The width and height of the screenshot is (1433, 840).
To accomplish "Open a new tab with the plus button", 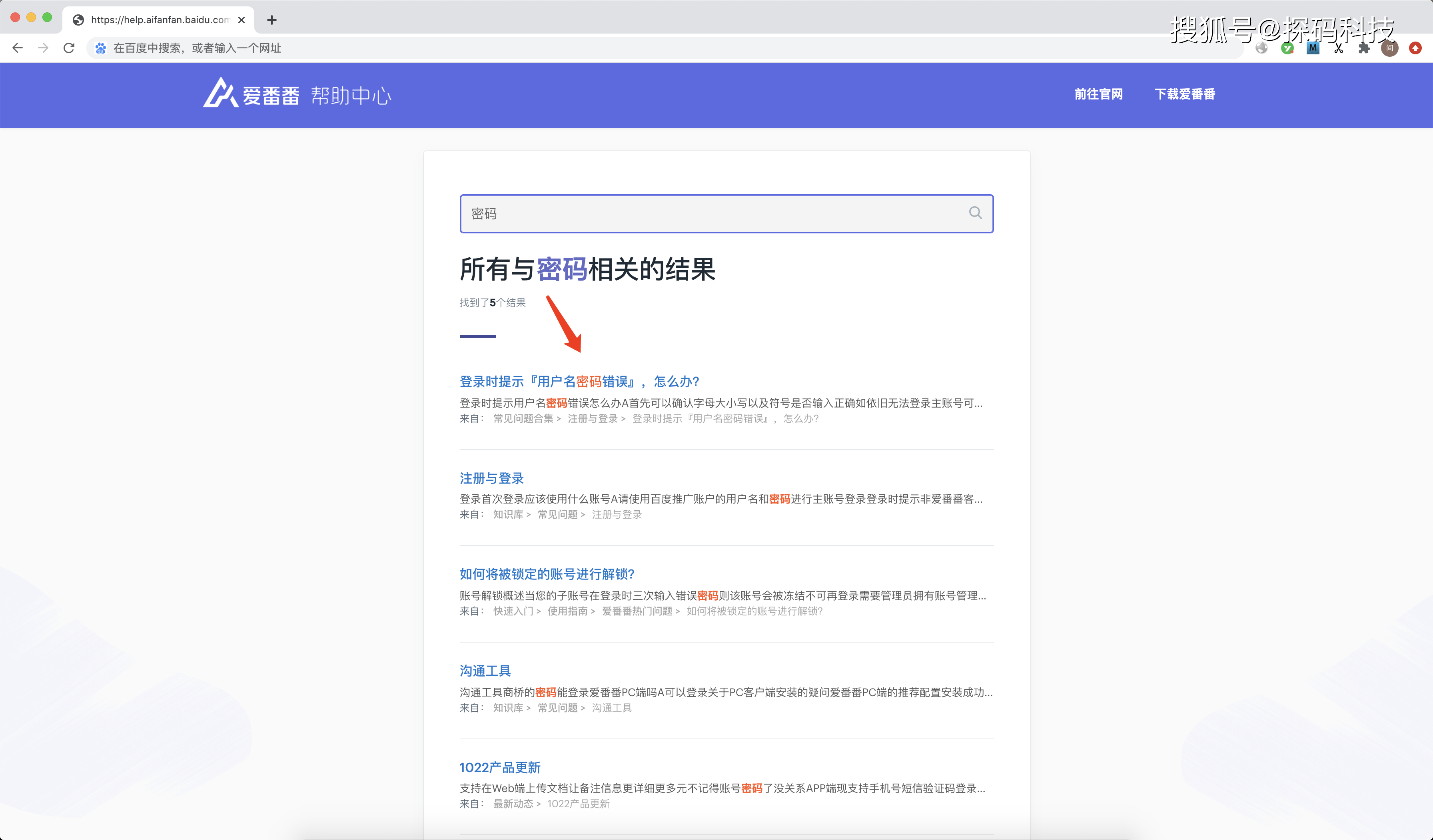I will (272, 20).
